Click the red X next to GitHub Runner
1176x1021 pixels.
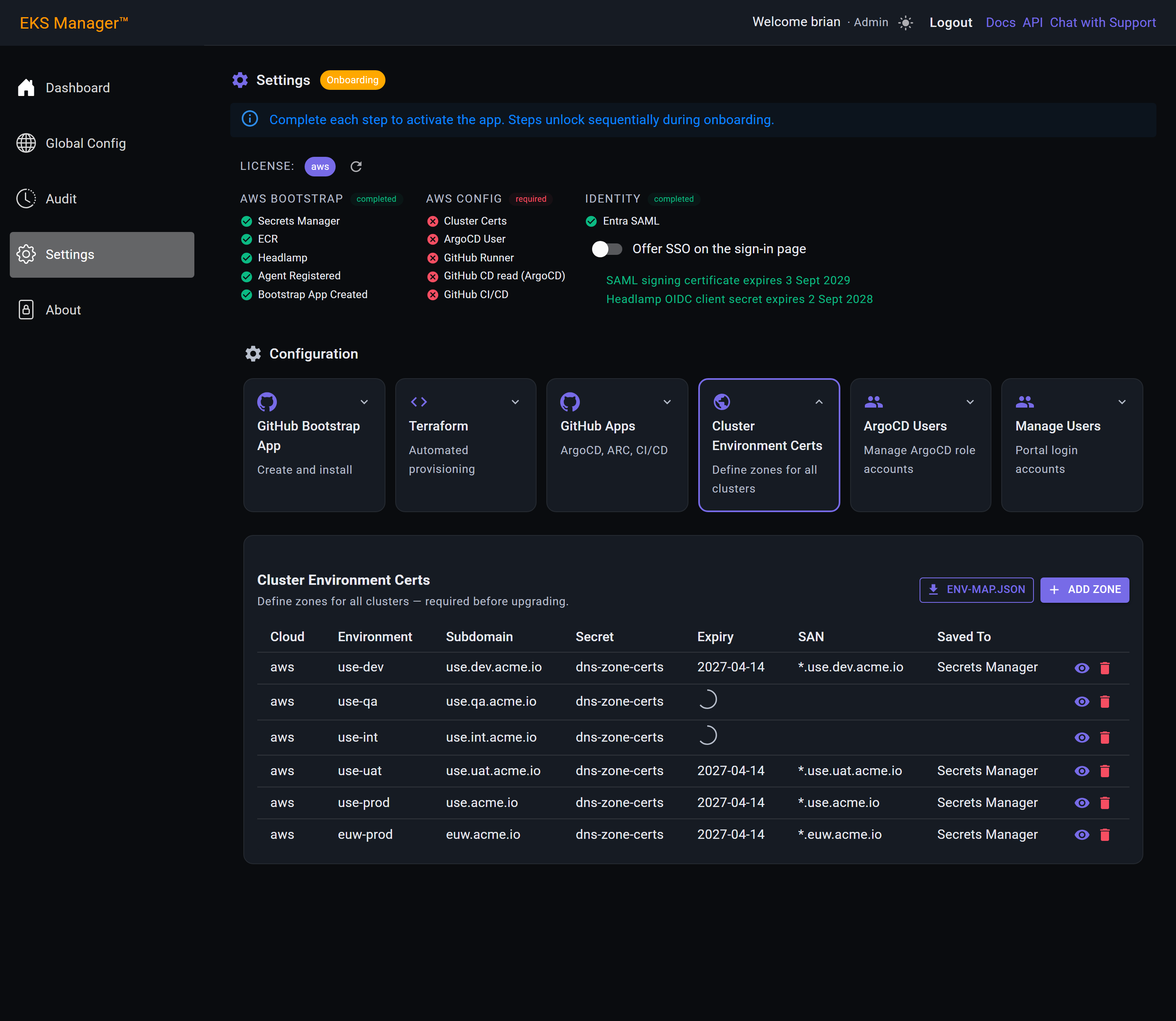pyautogui.click(x=433, y=258)
